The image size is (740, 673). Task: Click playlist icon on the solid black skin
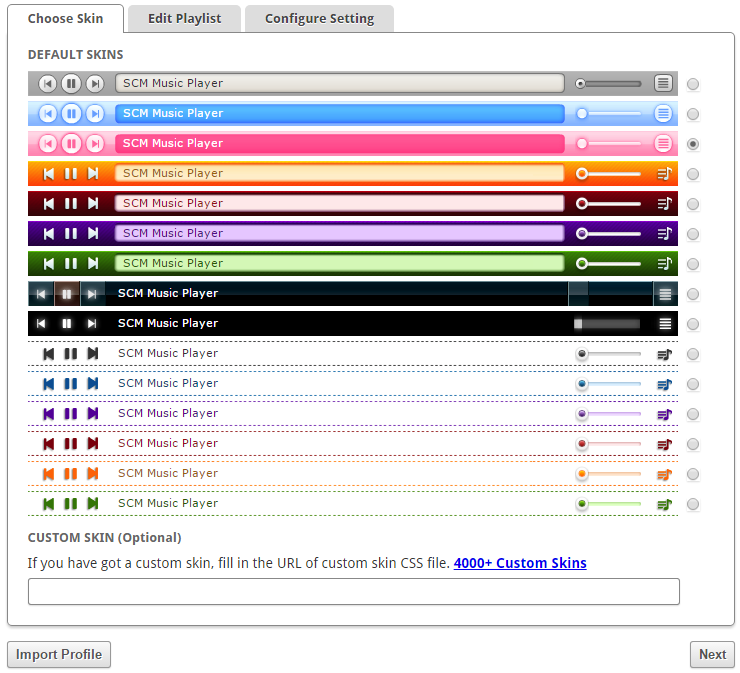click(x=665, y=324)
